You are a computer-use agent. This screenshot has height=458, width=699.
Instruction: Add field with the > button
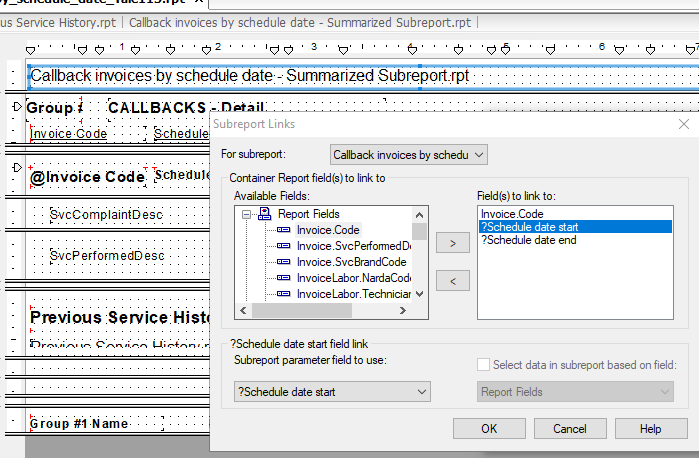(452, 243)
